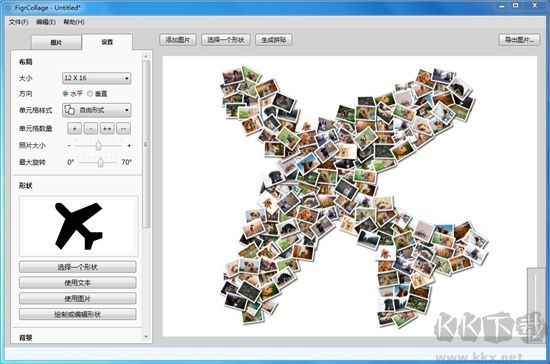Click the overlapping cards cell style icon
This screenshot has width=550, height=364.
(x=70, y=110)
